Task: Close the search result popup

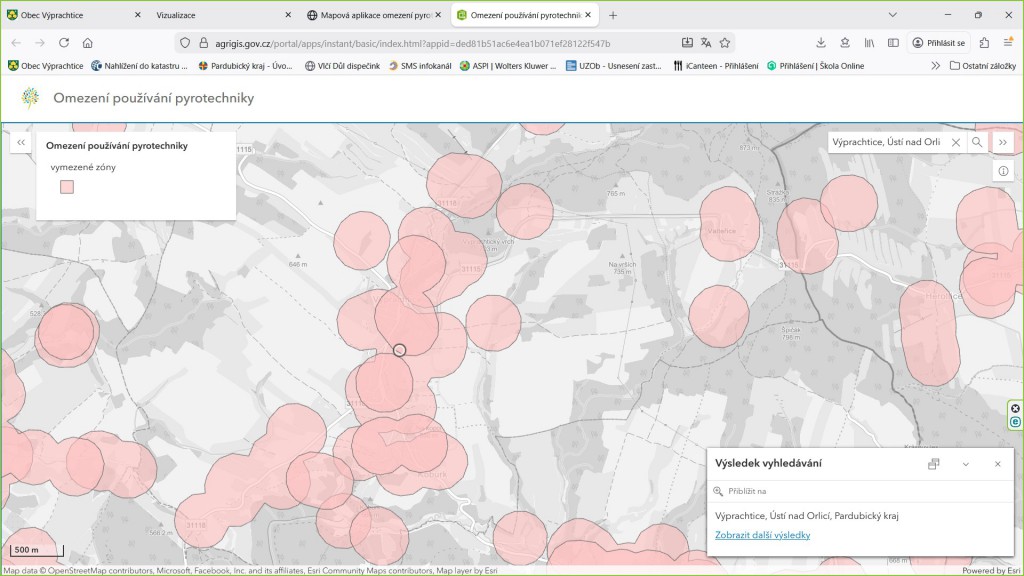Action: tap(997, 464)
